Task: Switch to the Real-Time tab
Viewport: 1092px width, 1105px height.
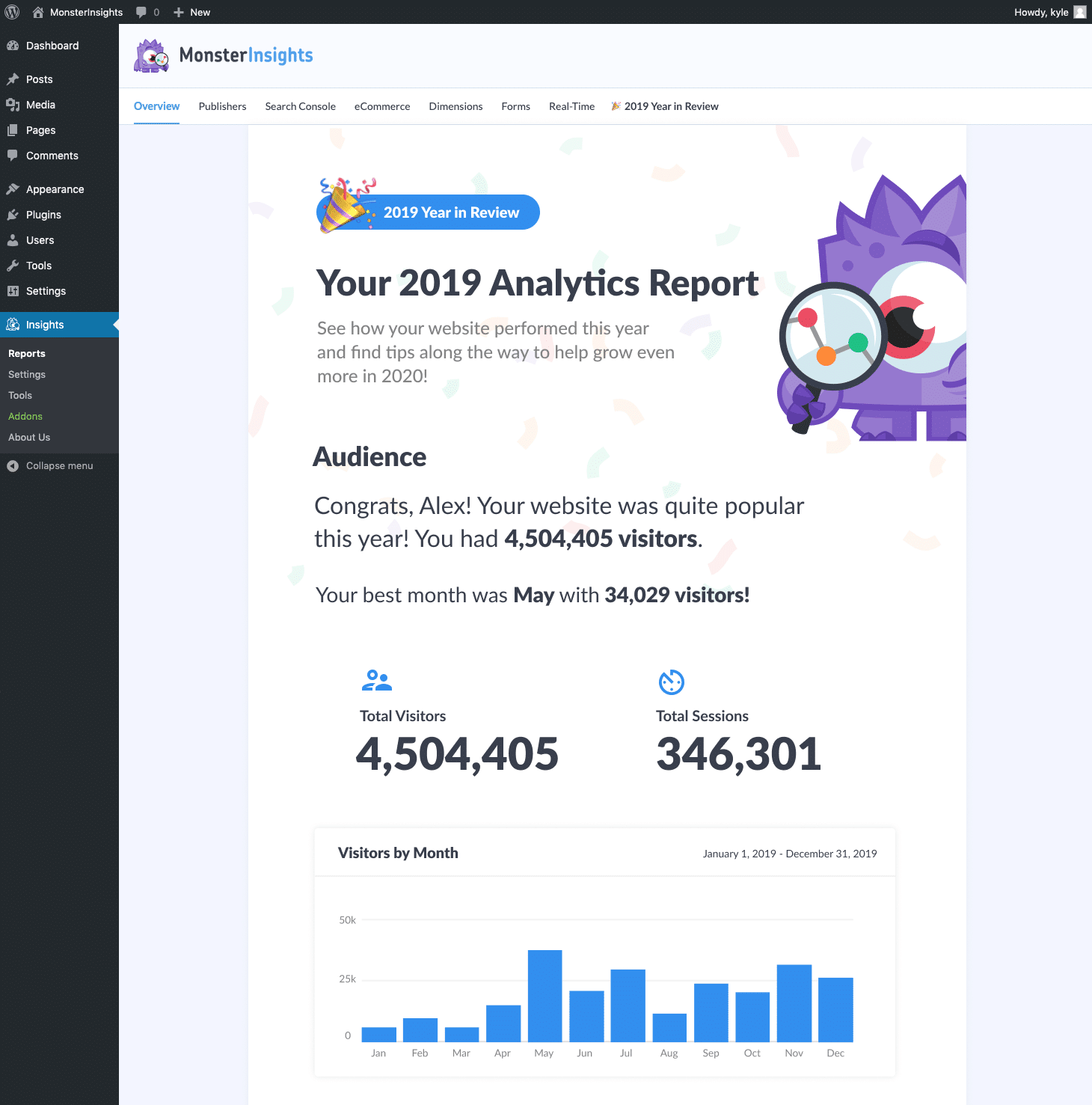Action: pos(571,106)
